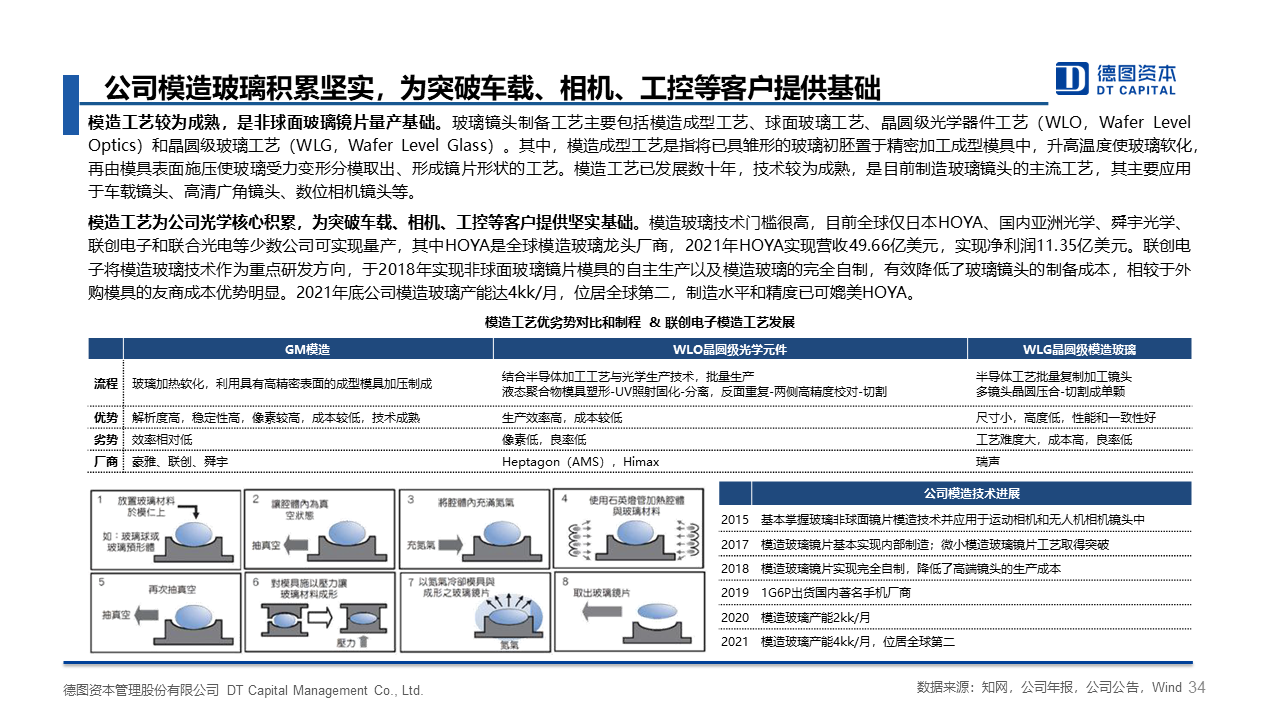1280x720 pixels.
Task: Select the 优势 row label
Action: (x=106, y=417)
